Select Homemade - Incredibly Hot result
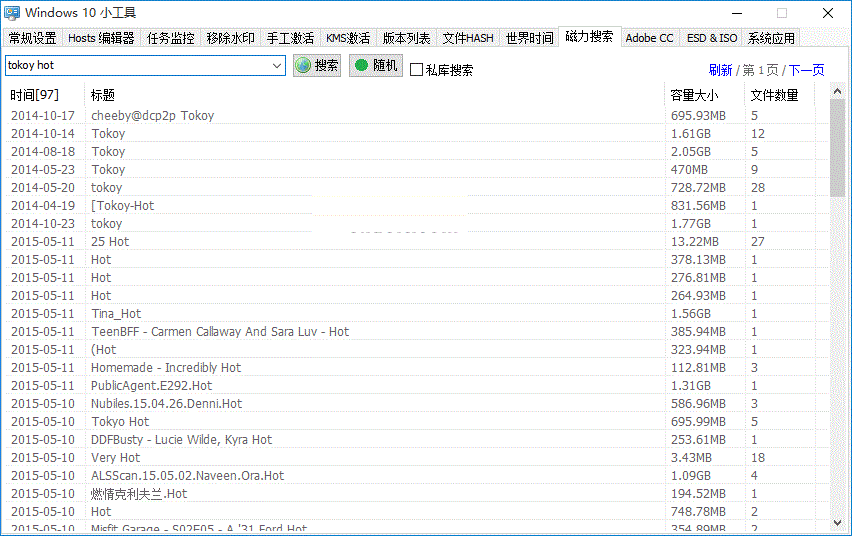This screenshot has height=536, width=852. coord(166,367)
